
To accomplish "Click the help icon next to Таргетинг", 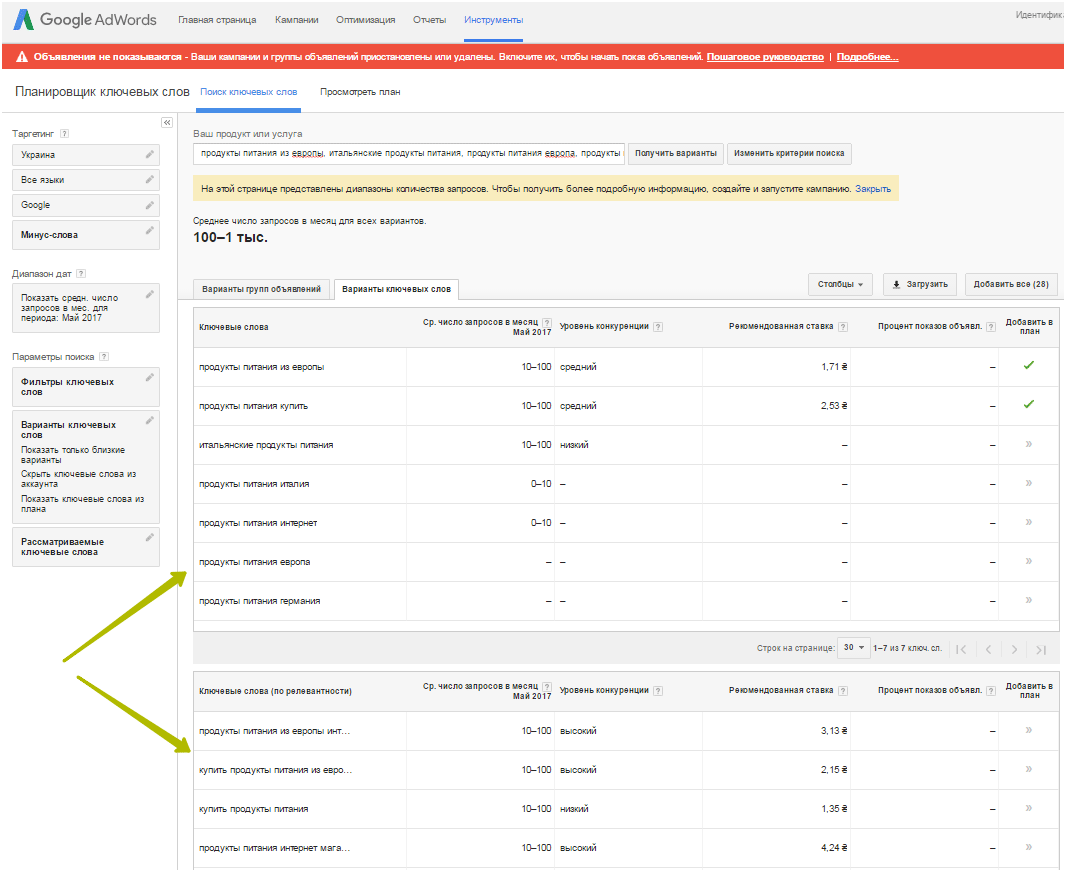I will click(64, 133).
